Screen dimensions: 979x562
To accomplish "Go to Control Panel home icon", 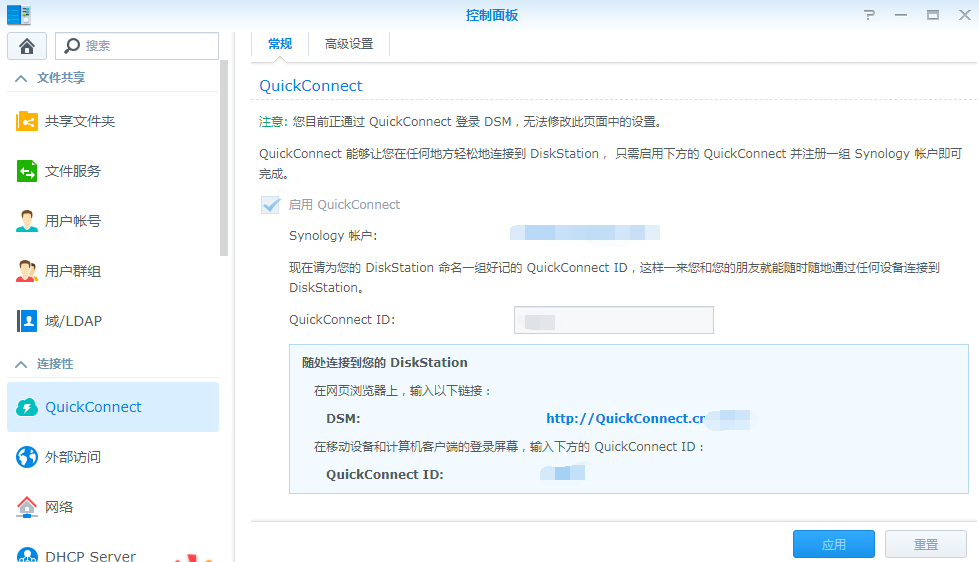I will [27, 46].
